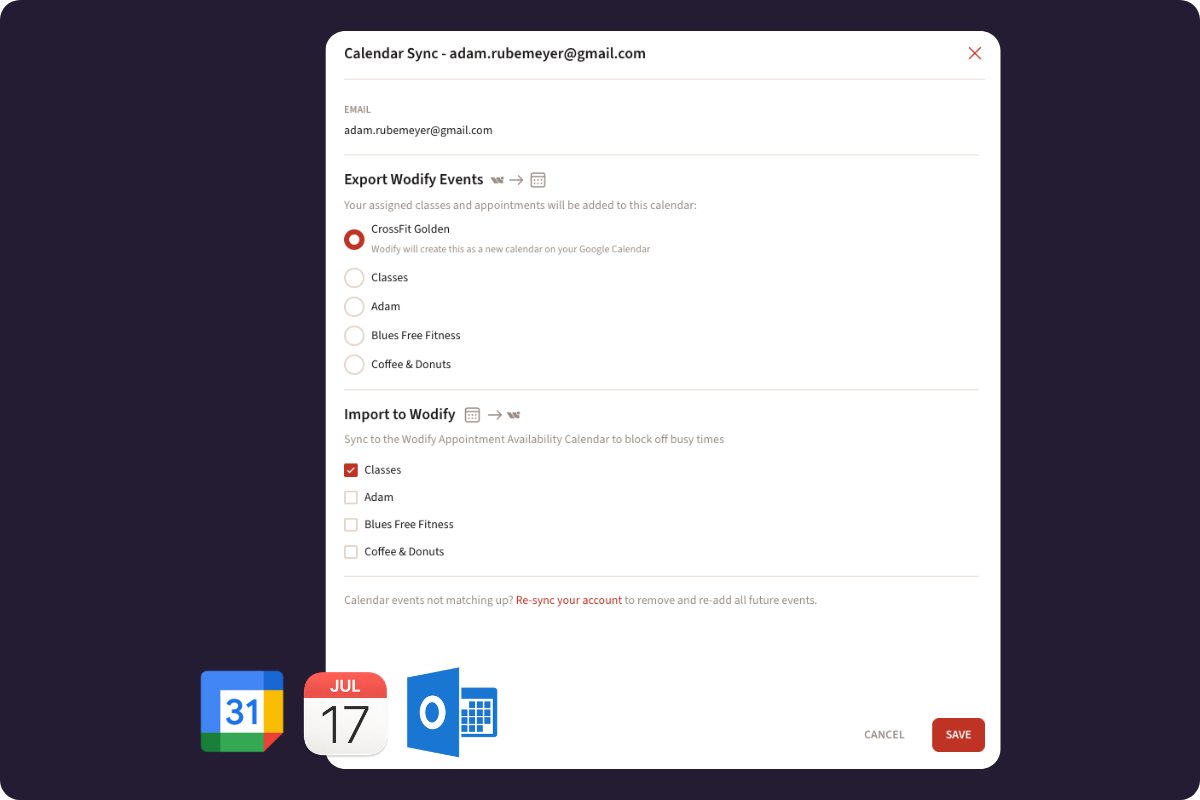Click Wodify logo icon in Export heading

(497, 180)
